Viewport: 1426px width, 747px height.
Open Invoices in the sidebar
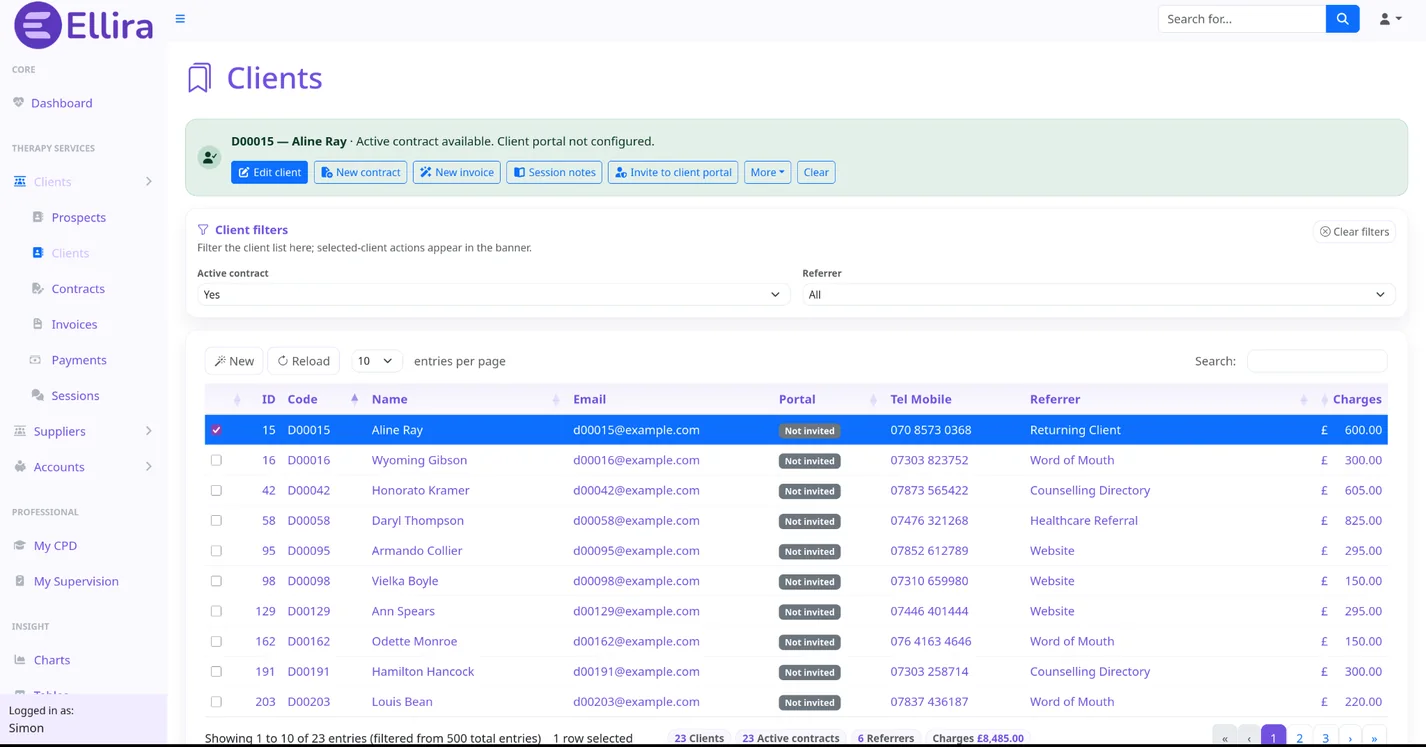tap(74, 324)
